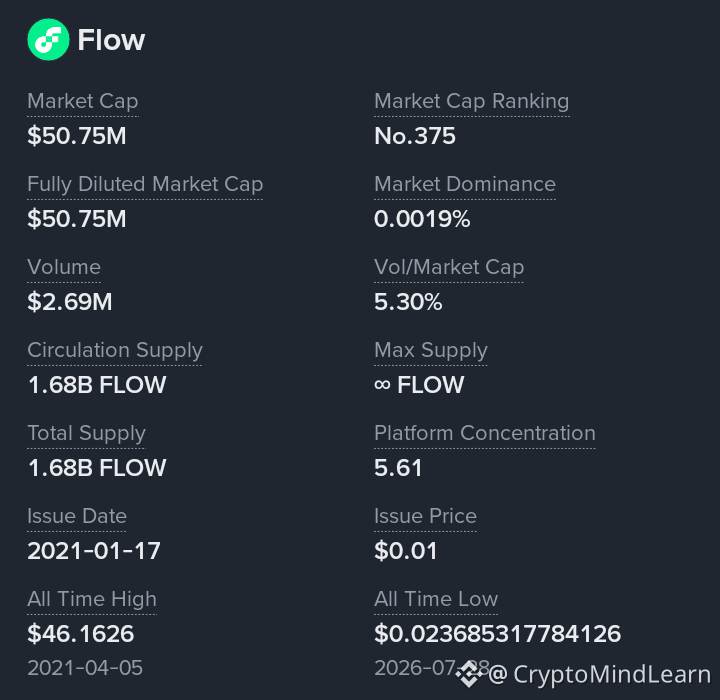Select the No.375 ranking value
This screenshot has width=720, height=700.
click(415, 136)
